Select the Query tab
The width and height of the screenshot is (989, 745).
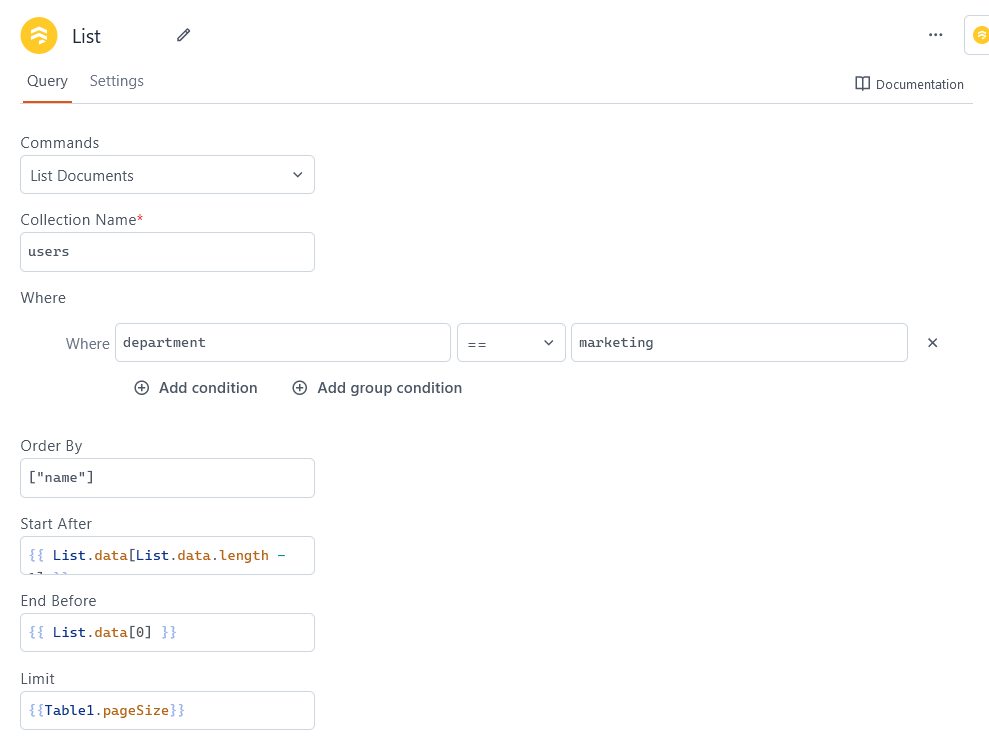tap(47, 81)
